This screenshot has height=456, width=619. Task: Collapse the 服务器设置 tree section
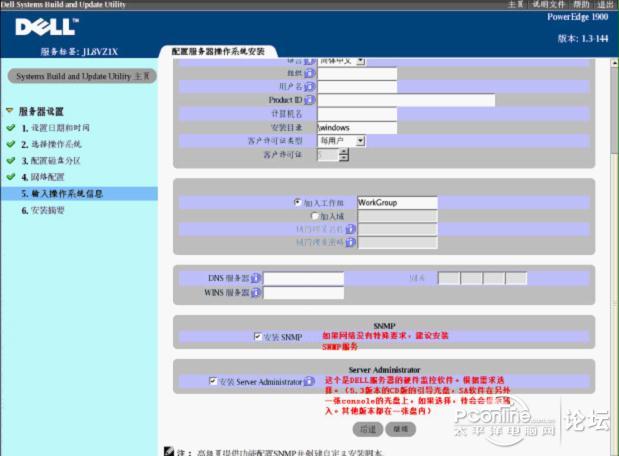point(9,111)
